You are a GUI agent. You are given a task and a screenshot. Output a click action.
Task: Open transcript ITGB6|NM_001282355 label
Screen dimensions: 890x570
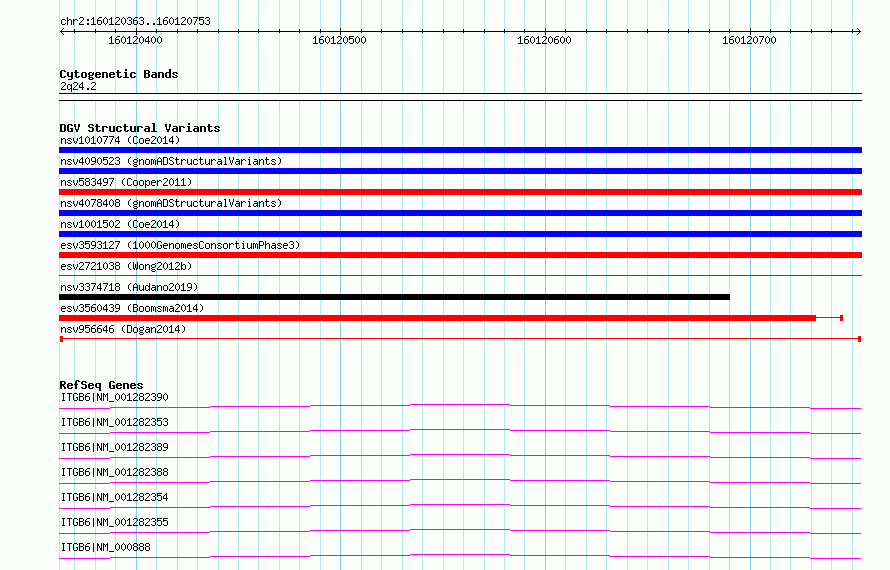point(114,522)
